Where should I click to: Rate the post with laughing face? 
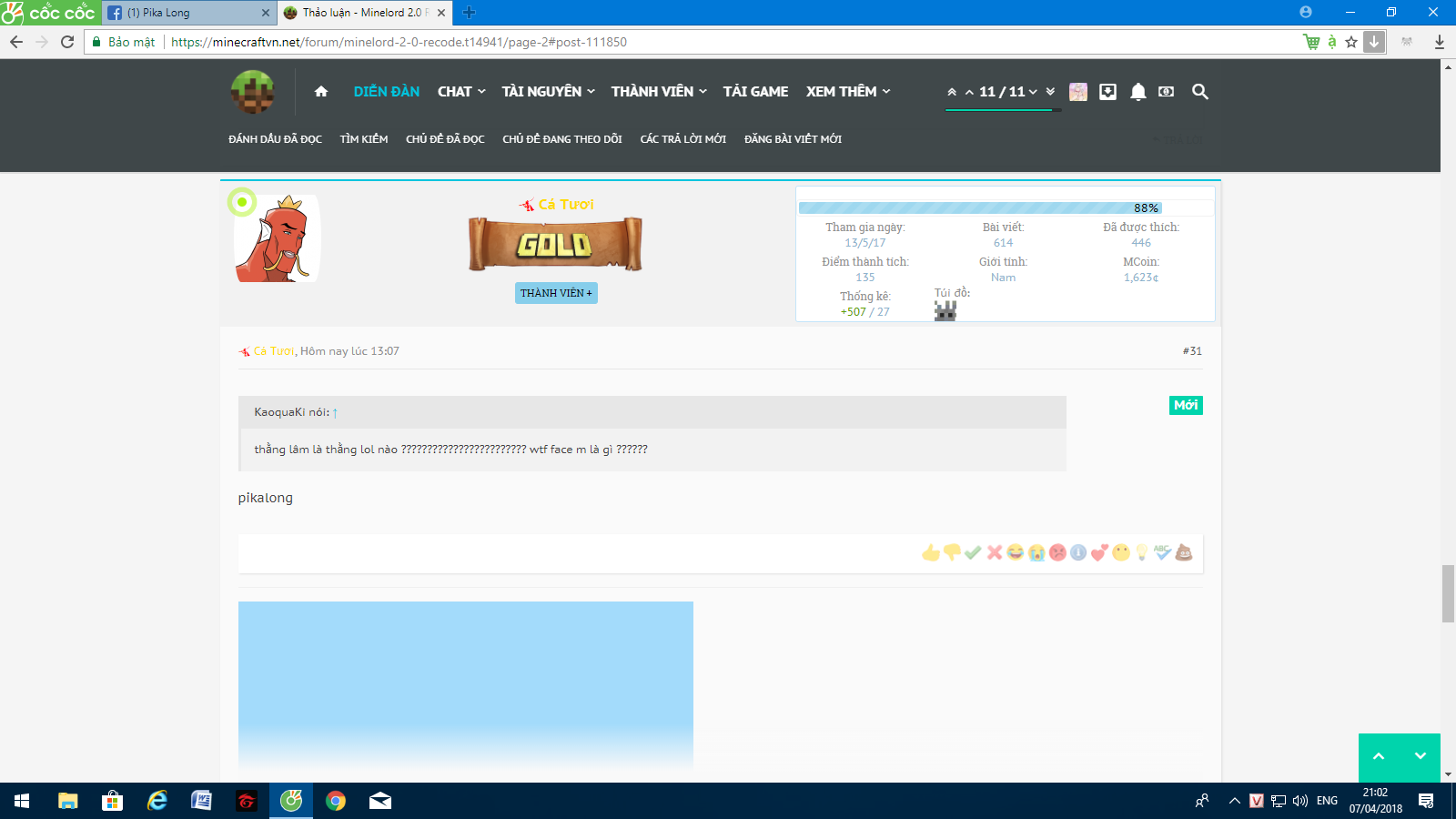point(1015,552)
